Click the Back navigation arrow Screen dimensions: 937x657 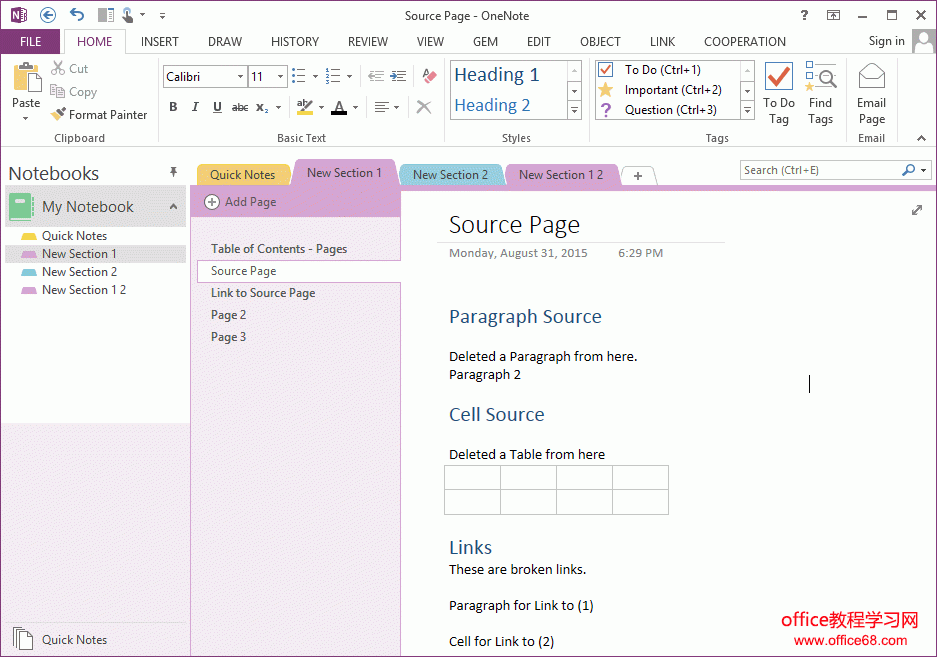point(47,15)
